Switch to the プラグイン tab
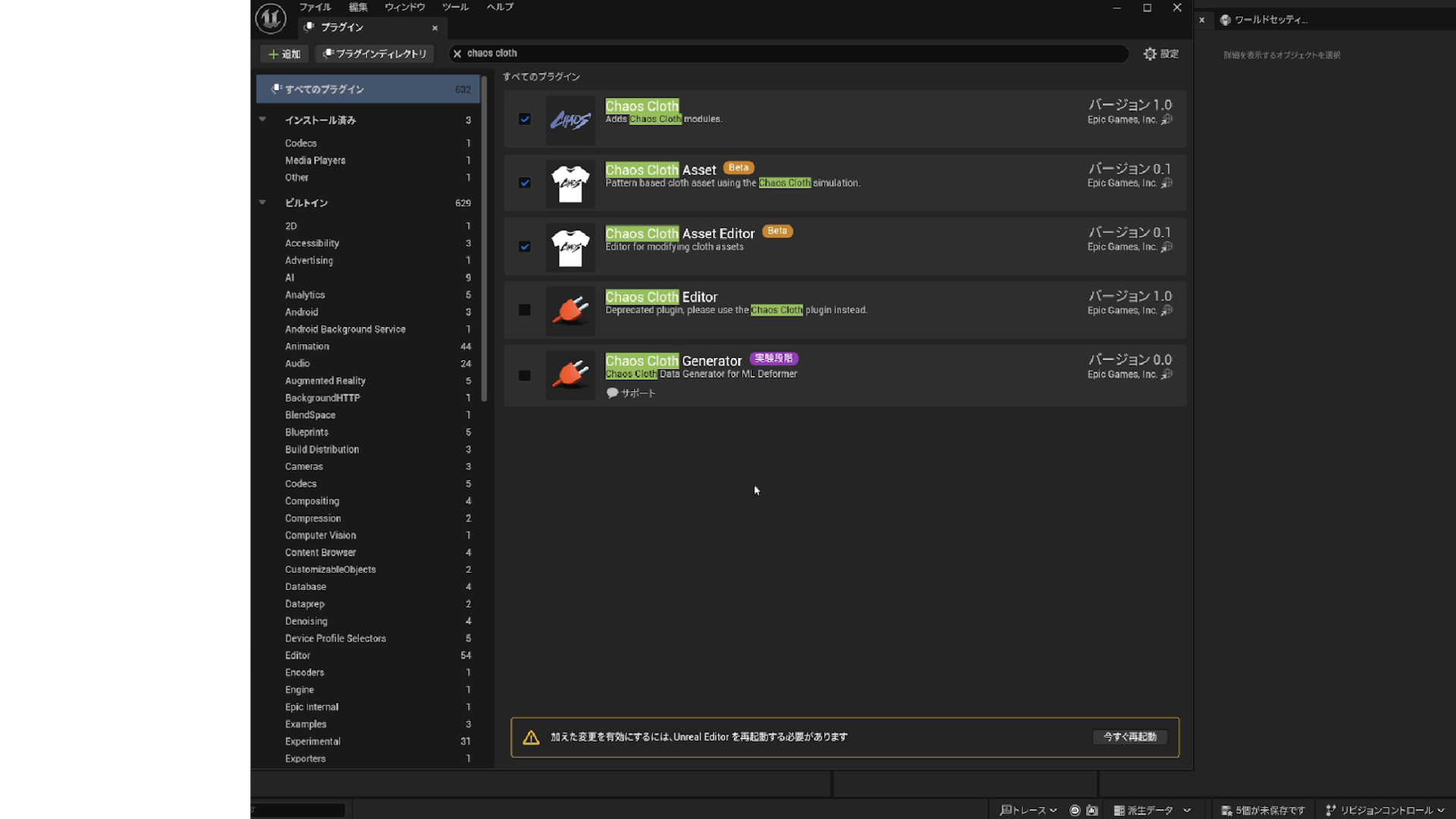The height and width of the screenshot is (819, 1456). [x=372, y=27]
